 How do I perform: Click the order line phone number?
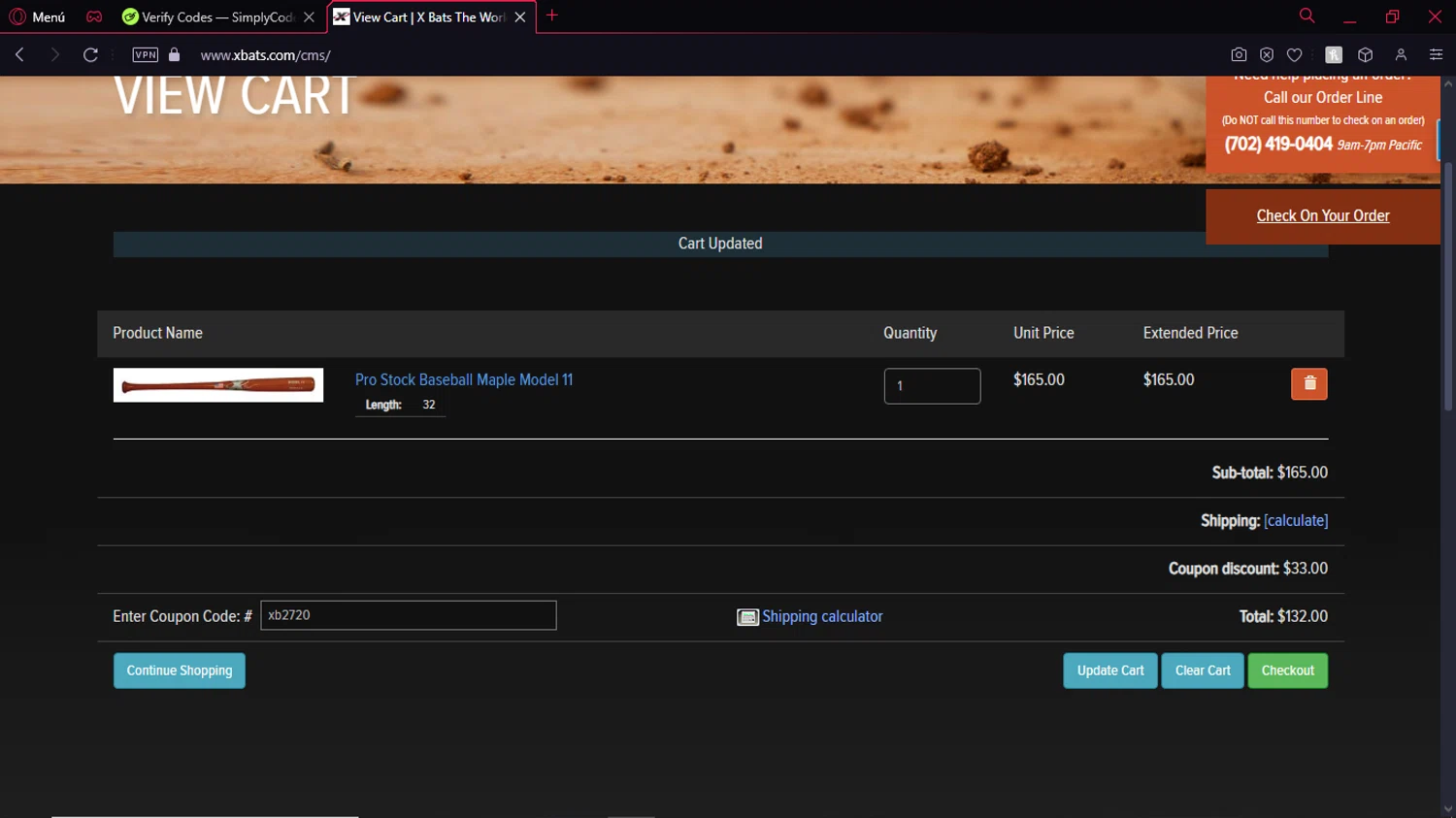coord(1278,144)
